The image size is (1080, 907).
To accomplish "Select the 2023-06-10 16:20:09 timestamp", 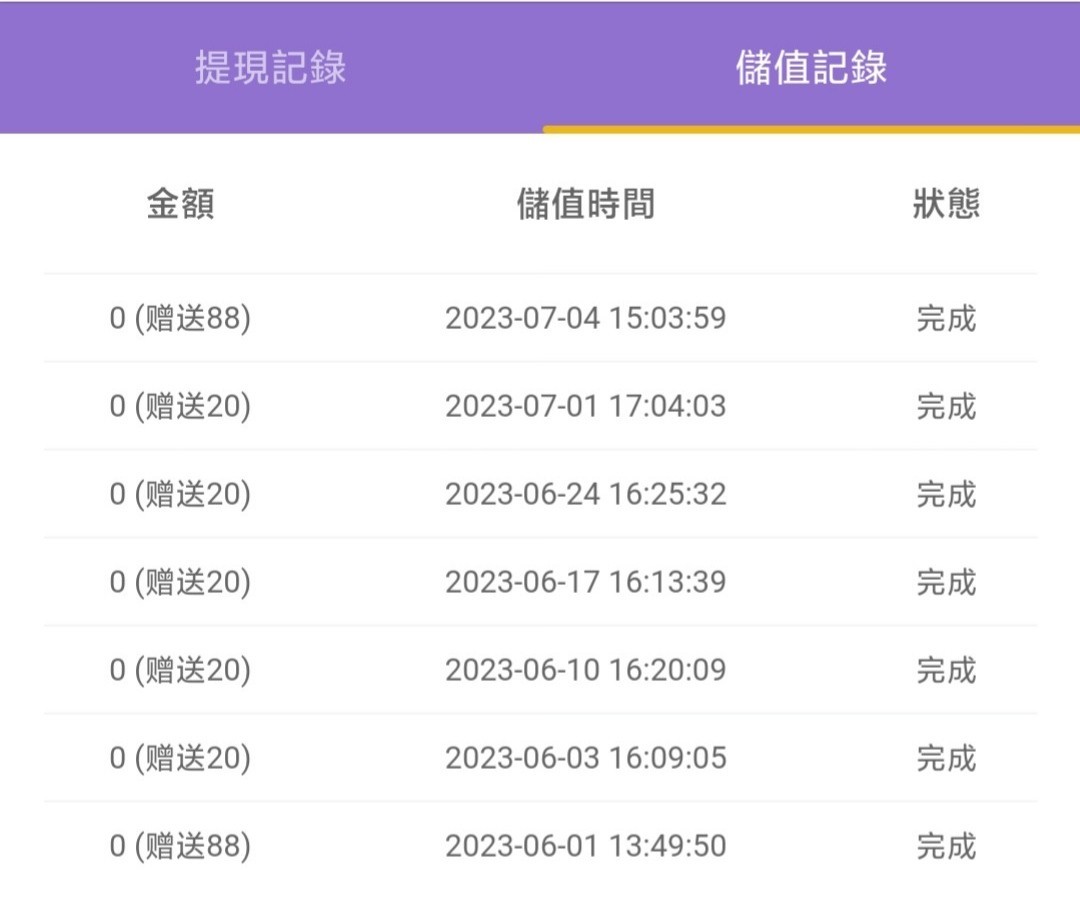I will (x=585, y=670).
